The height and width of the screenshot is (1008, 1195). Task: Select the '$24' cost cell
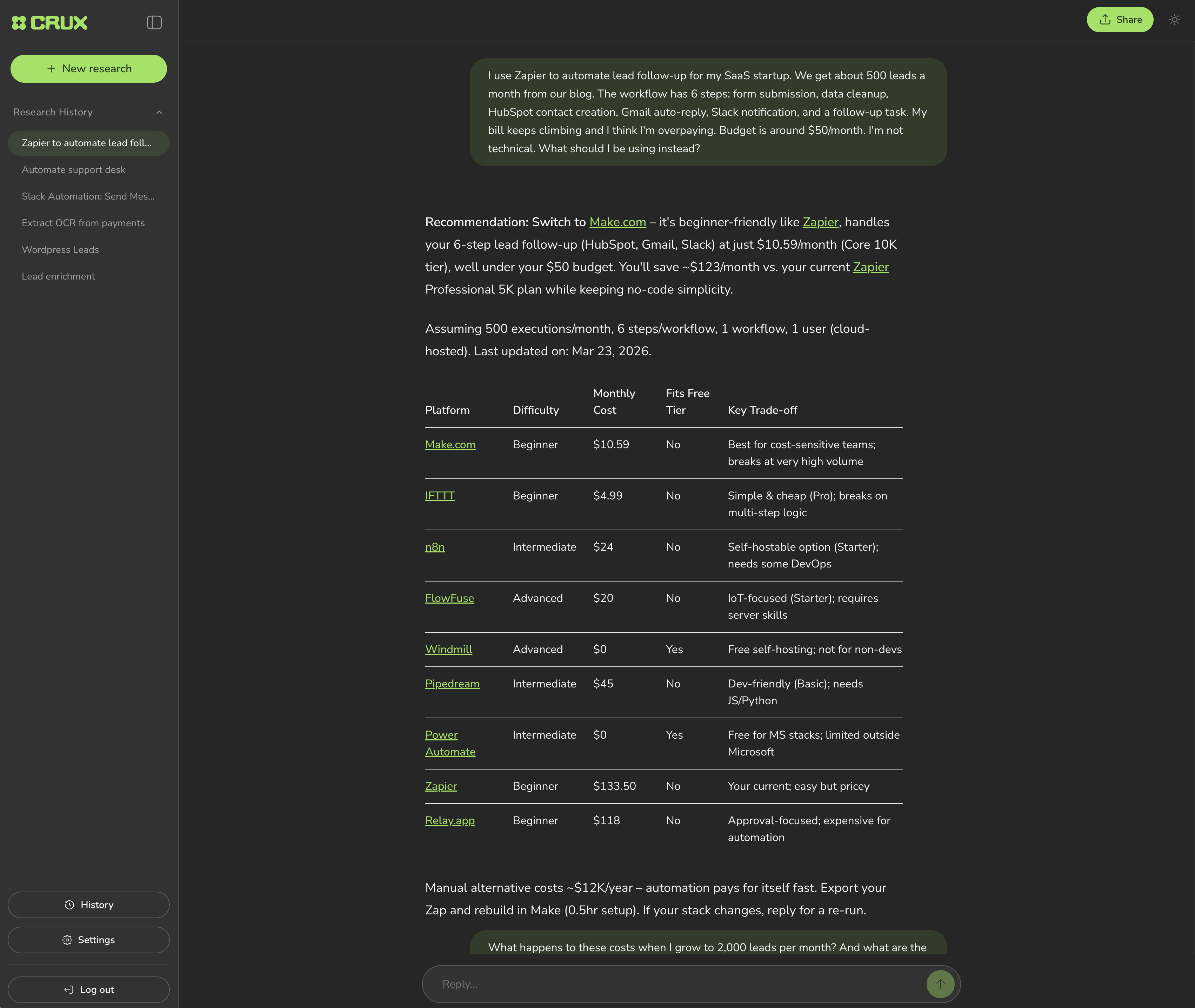[x=603, y=547]
